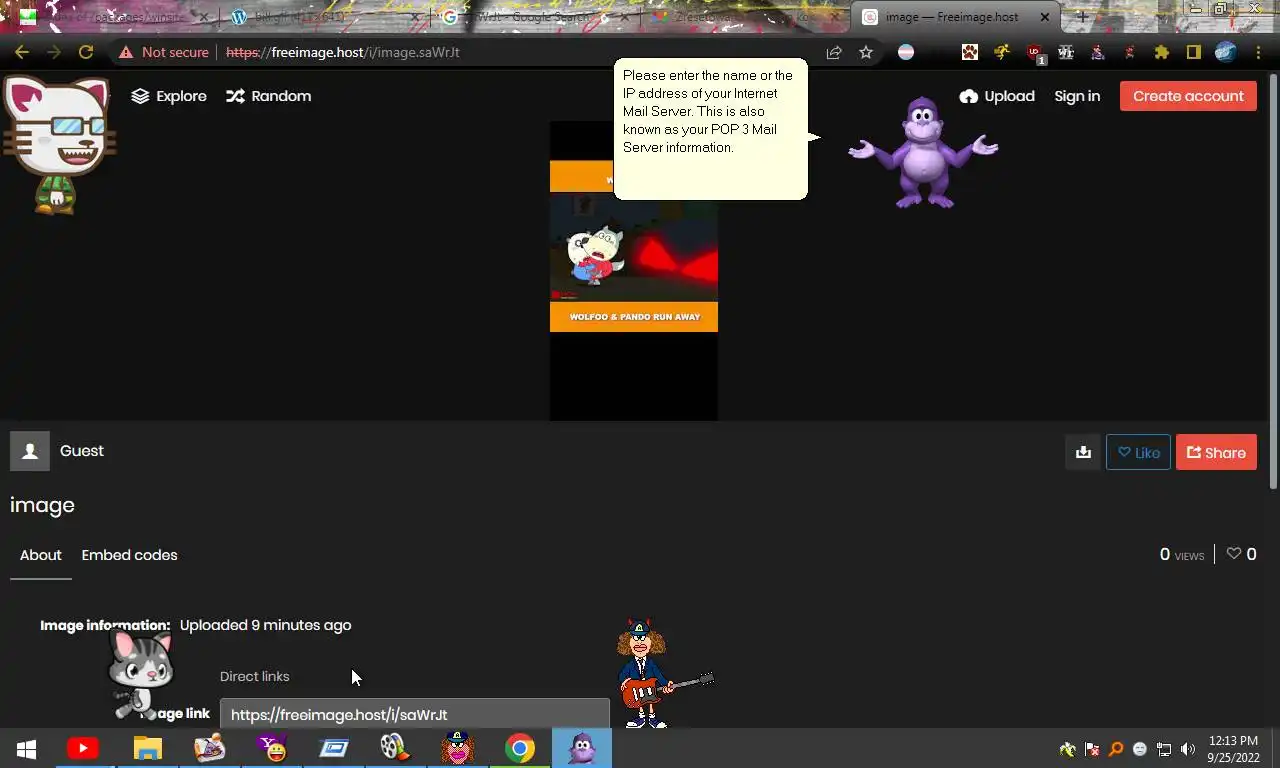Viewport: 1280px width, 768px height.
Task: Open the Extensions puzzle piece menu
Action: [1161, 52]
